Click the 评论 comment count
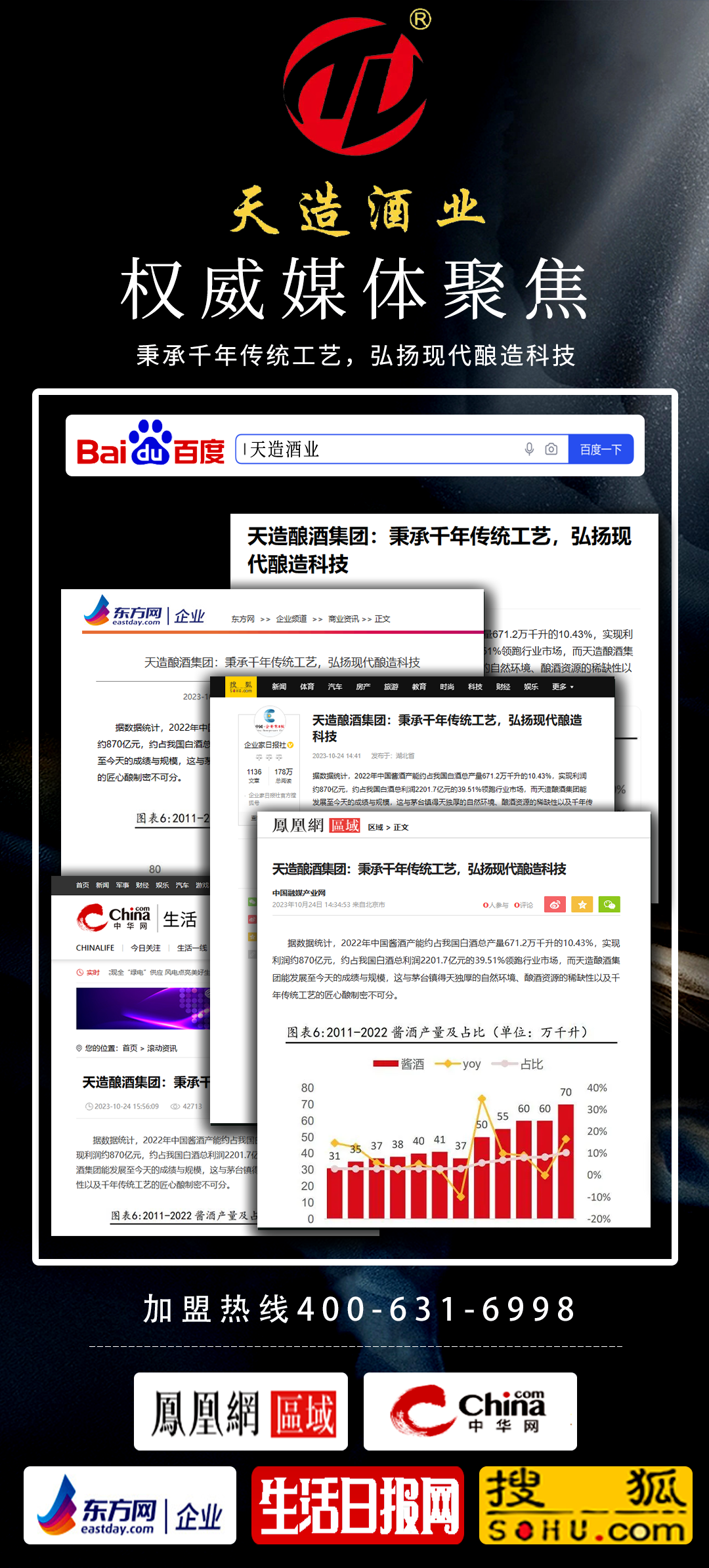The height and width of the screenshot is (1568, 709). coord(524,905)
